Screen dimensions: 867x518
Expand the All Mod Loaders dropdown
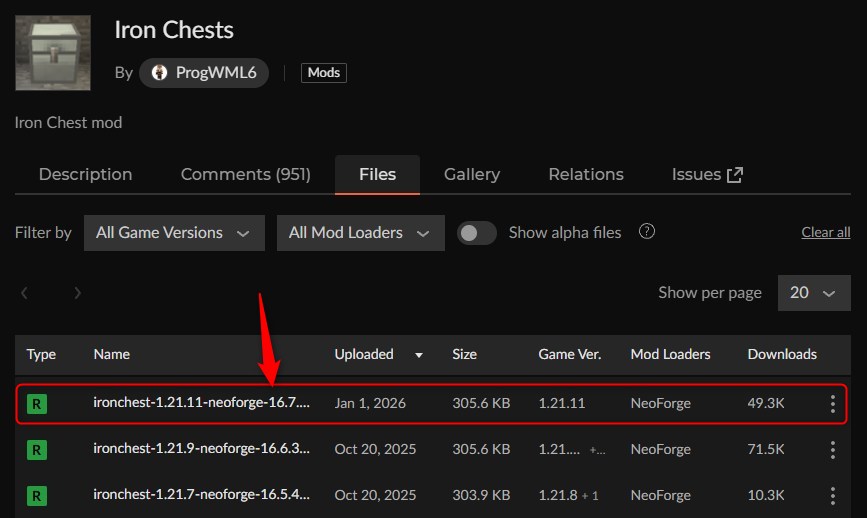pyautogui.click(x=361, y=233)
